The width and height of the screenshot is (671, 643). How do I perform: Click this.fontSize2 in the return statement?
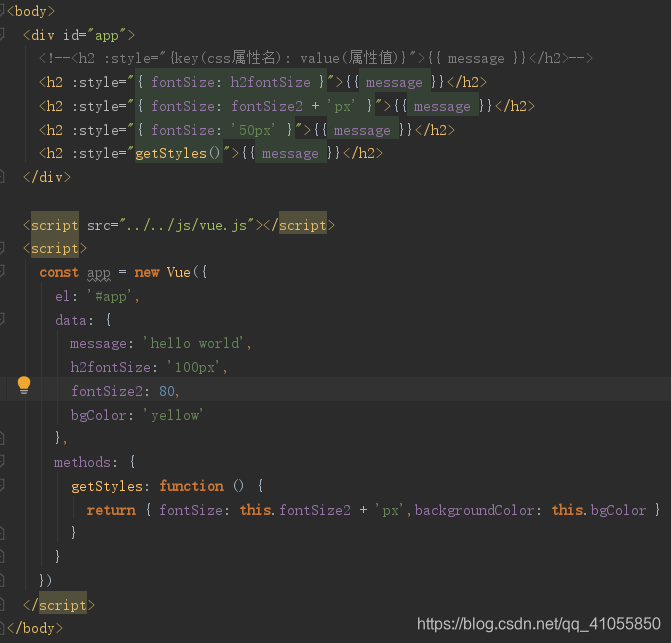click(295, 510)
